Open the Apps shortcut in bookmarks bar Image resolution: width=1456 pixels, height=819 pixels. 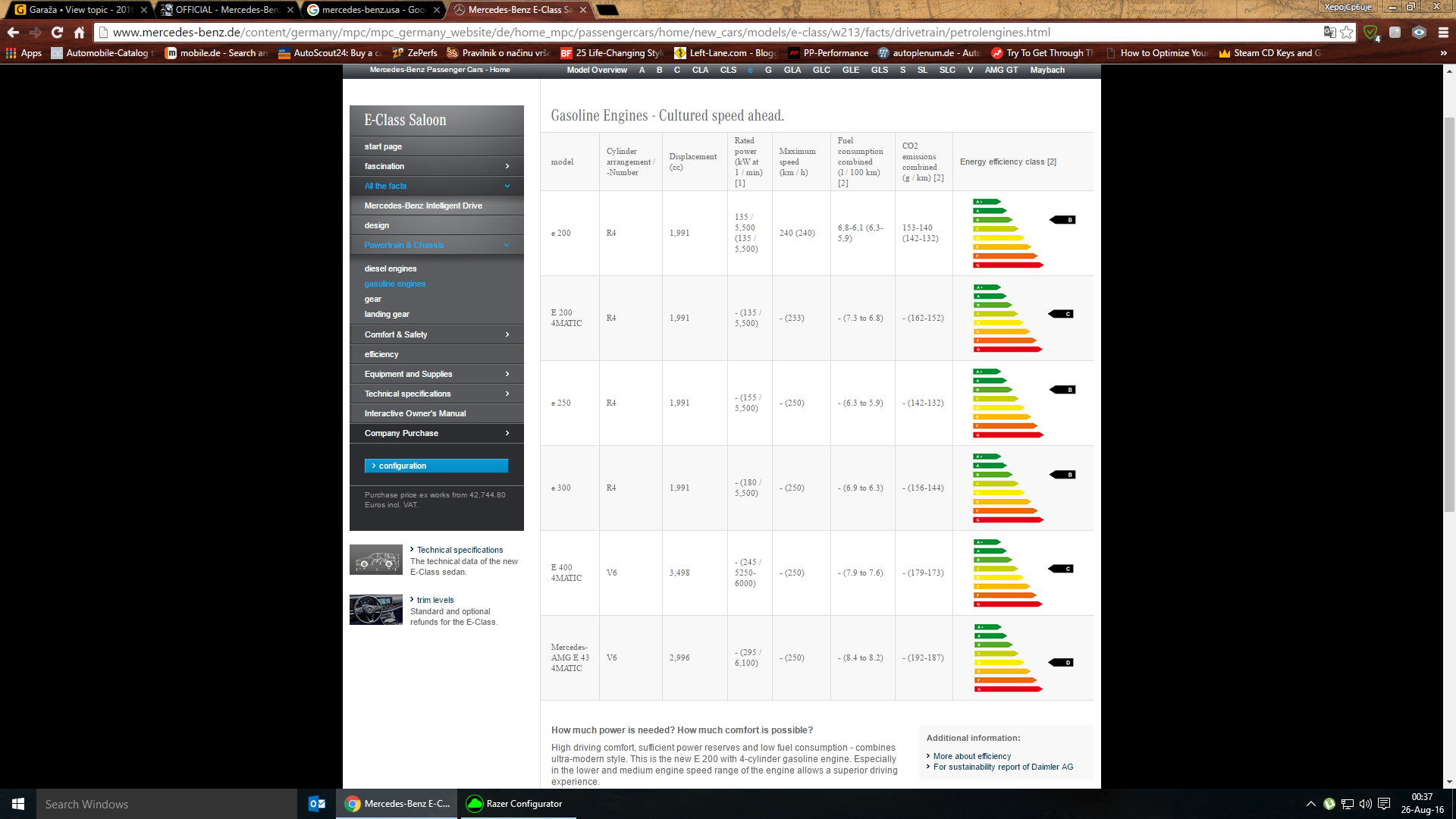[24, 53]
